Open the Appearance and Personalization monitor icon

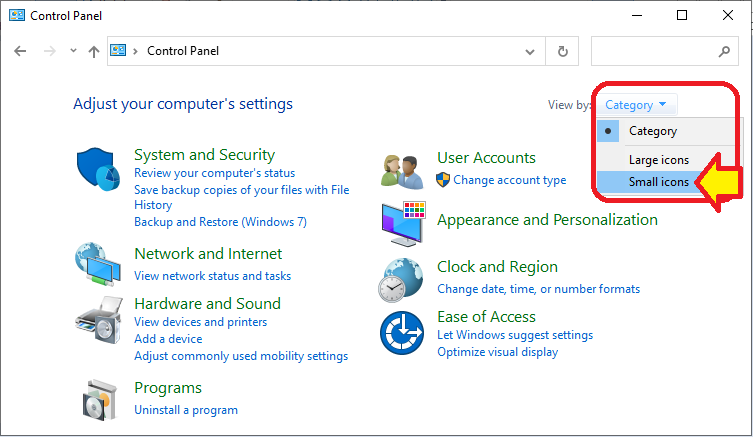[403, 224]
